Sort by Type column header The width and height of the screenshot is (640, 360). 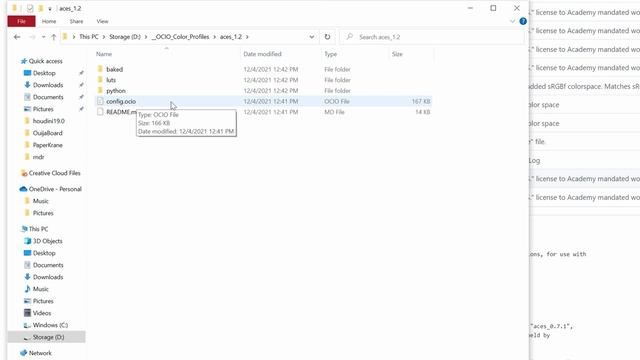coord(331,54)
